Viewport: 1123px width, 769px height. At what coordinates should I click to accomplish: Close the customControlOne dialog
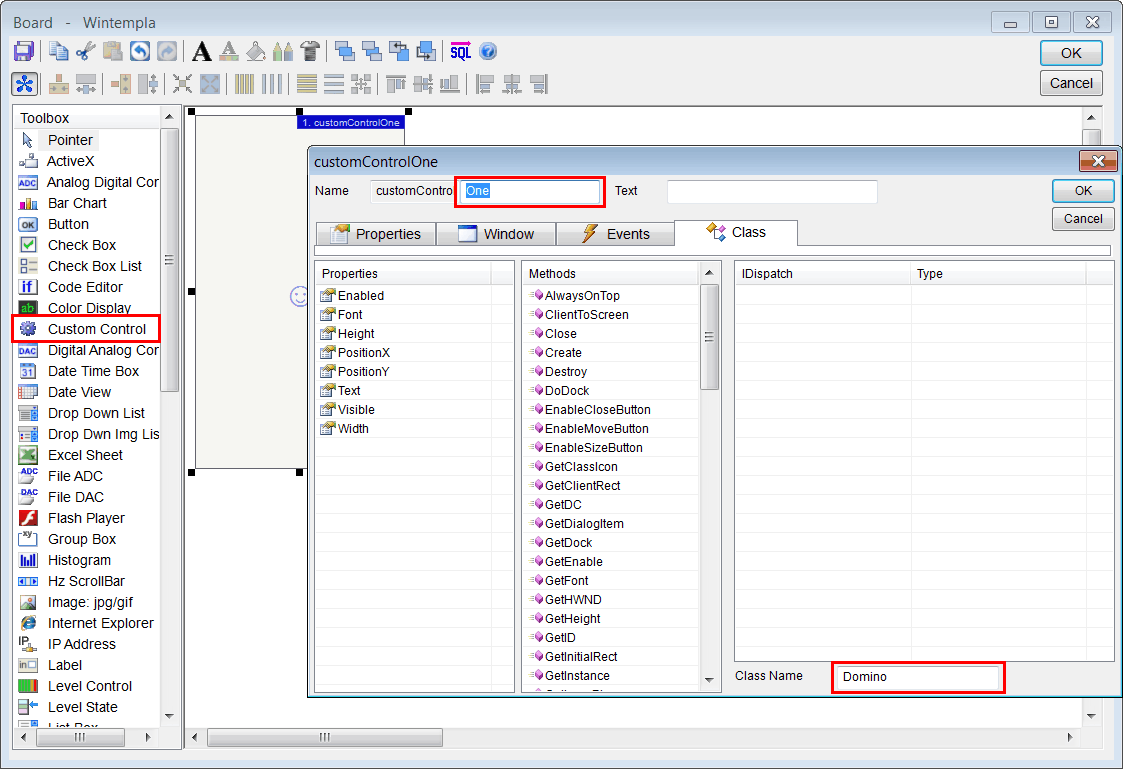point(1098,161)
